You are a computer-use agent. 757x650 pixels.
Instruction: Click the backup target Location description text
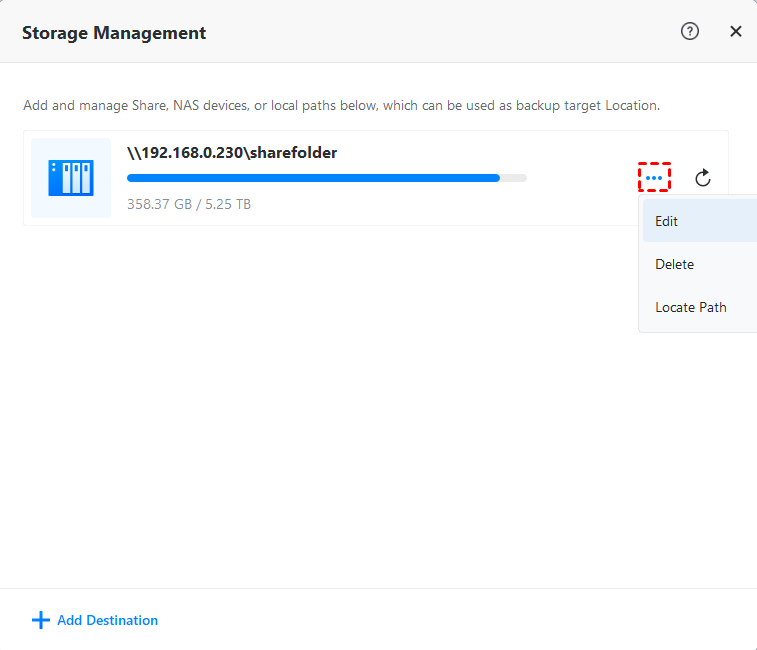click(x=341, y=105)
